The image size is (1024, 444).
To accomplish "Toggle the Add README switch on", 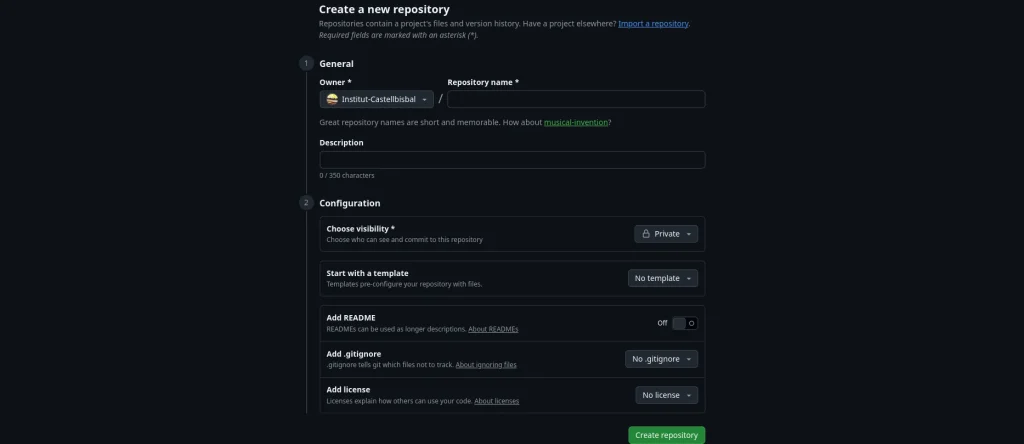I will click(685, 323).
